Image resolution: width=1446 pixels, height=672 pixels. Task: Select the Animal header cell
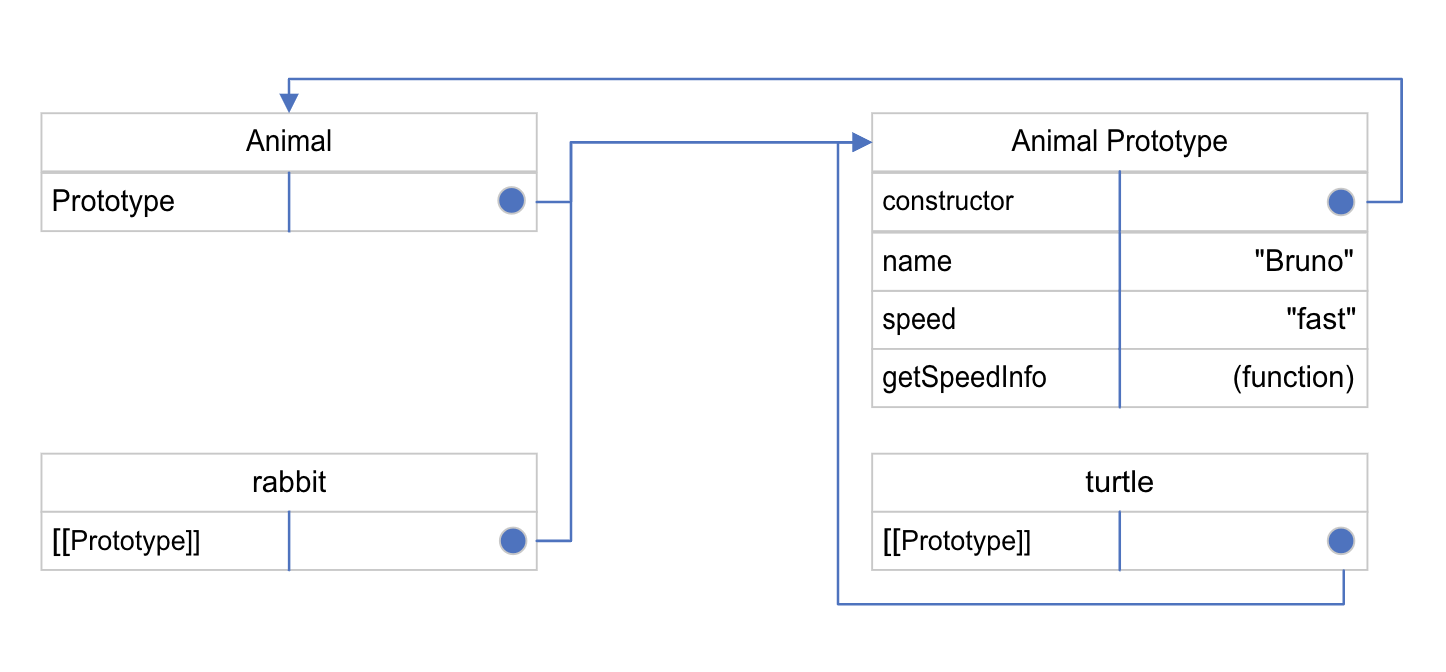click(x=289, y=142)
